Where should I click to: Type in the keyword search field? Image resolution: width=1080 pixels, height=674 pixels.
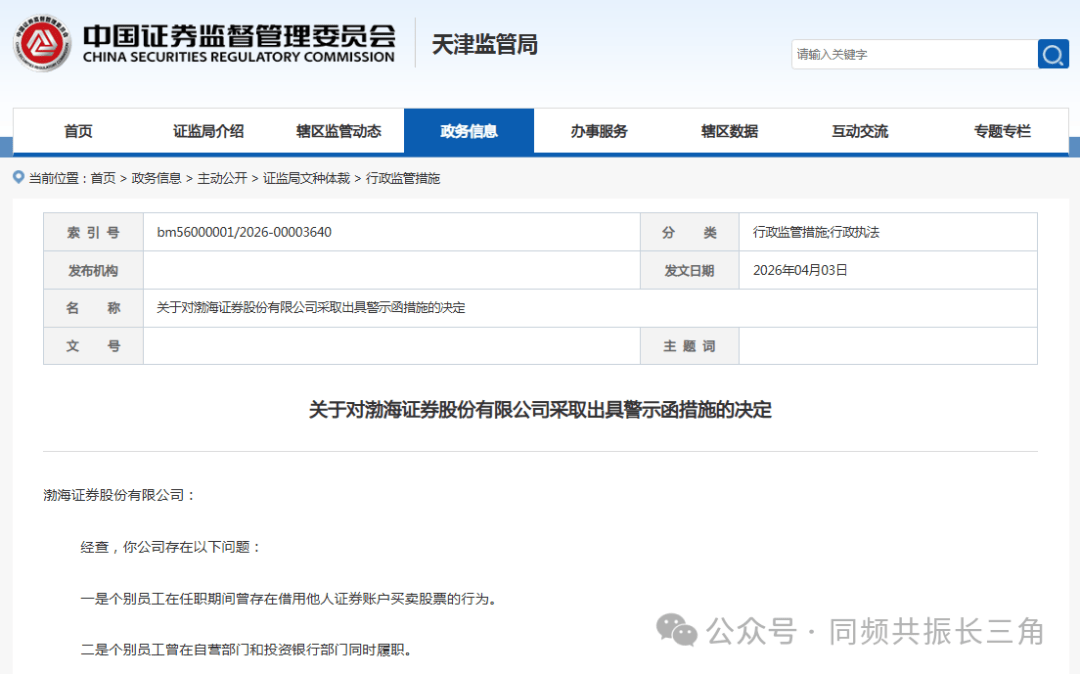[x=913, y=54]
